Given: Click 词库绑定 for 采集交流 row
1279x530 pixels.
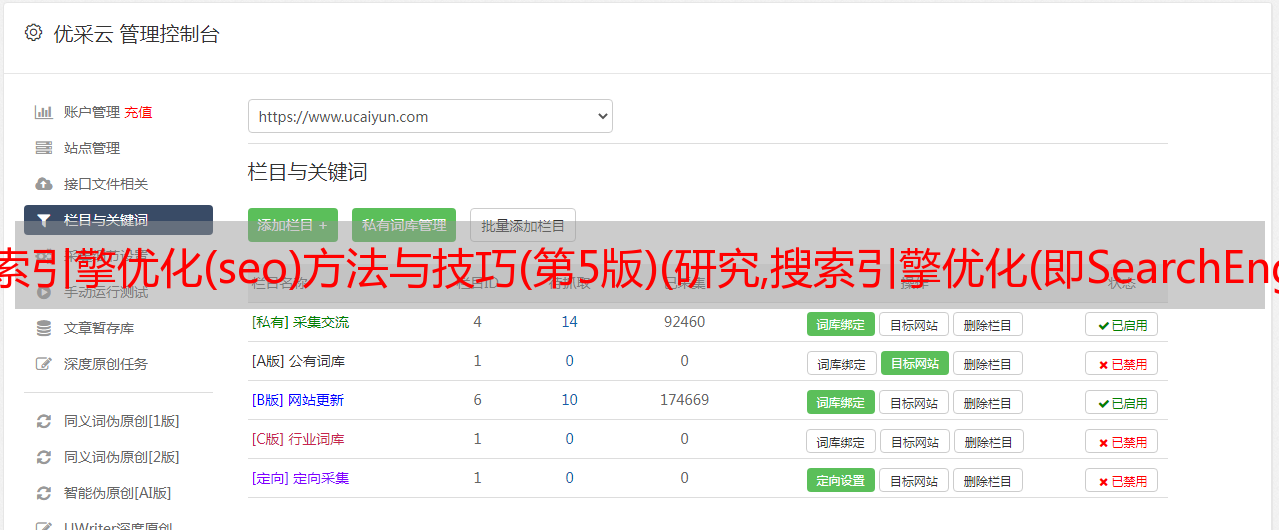Looking at the screenshot, I should (841, 324).
